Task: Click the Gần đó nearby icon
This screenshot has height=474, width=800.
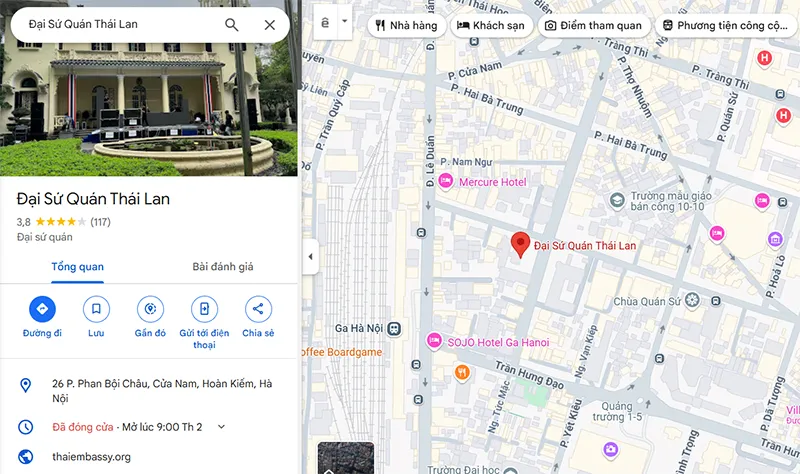Action: click(x=150, y=309)
